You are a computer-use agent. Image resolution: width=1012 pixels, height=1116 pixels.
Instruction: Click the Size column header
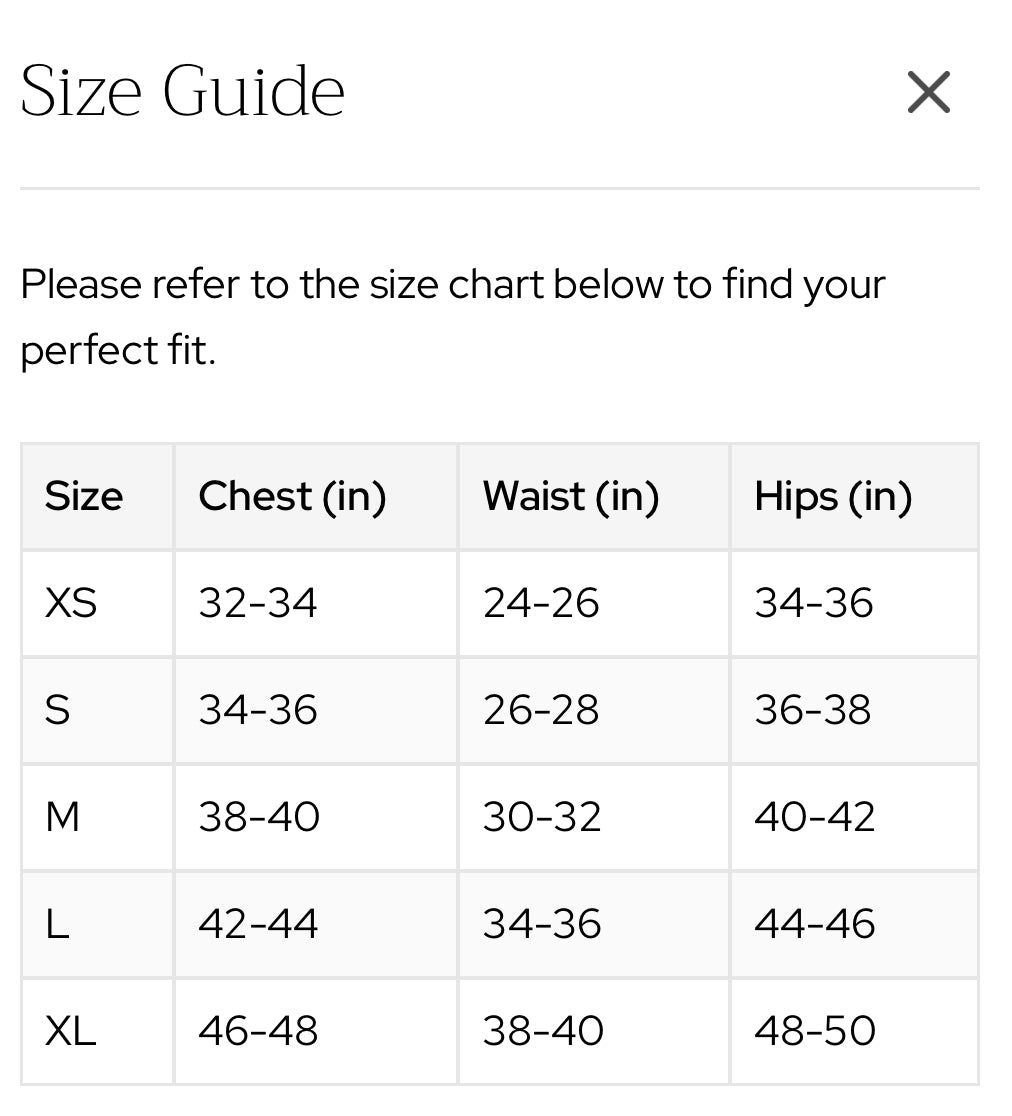pyautogui.click(x=84, y=496)
